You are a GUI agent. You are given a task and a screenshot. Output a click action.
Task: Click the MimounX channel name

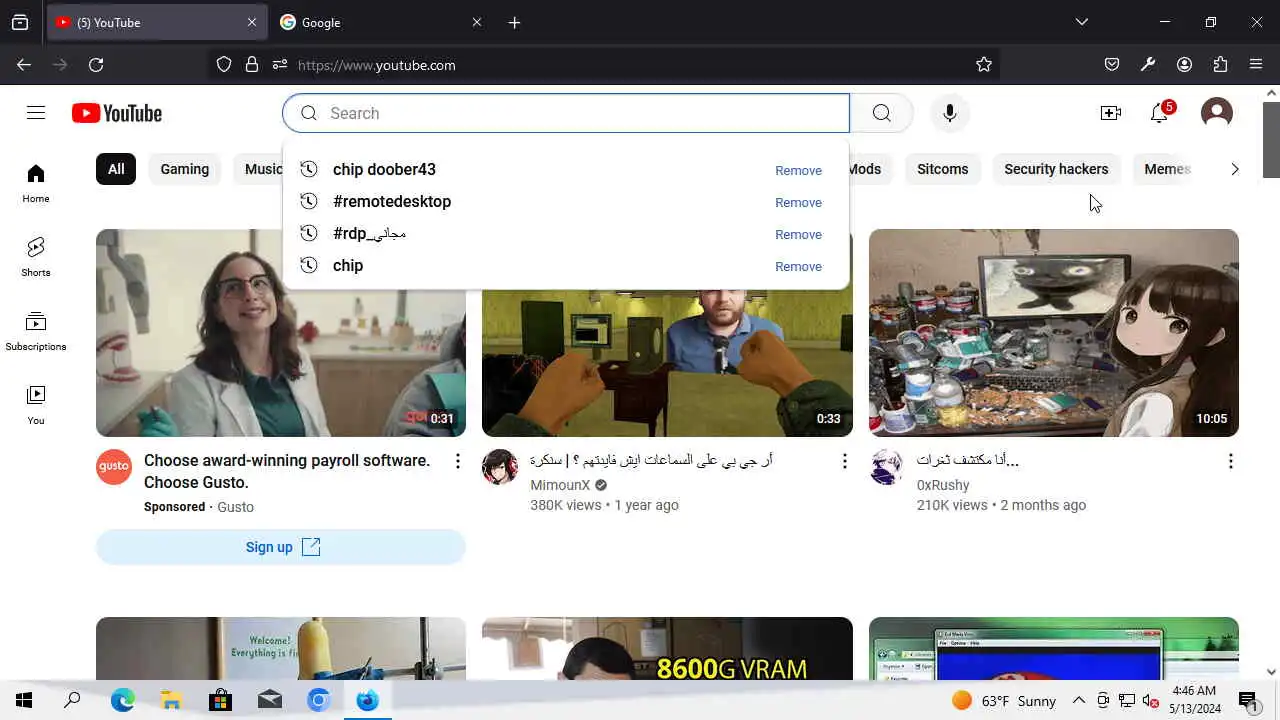pos(560,485)
